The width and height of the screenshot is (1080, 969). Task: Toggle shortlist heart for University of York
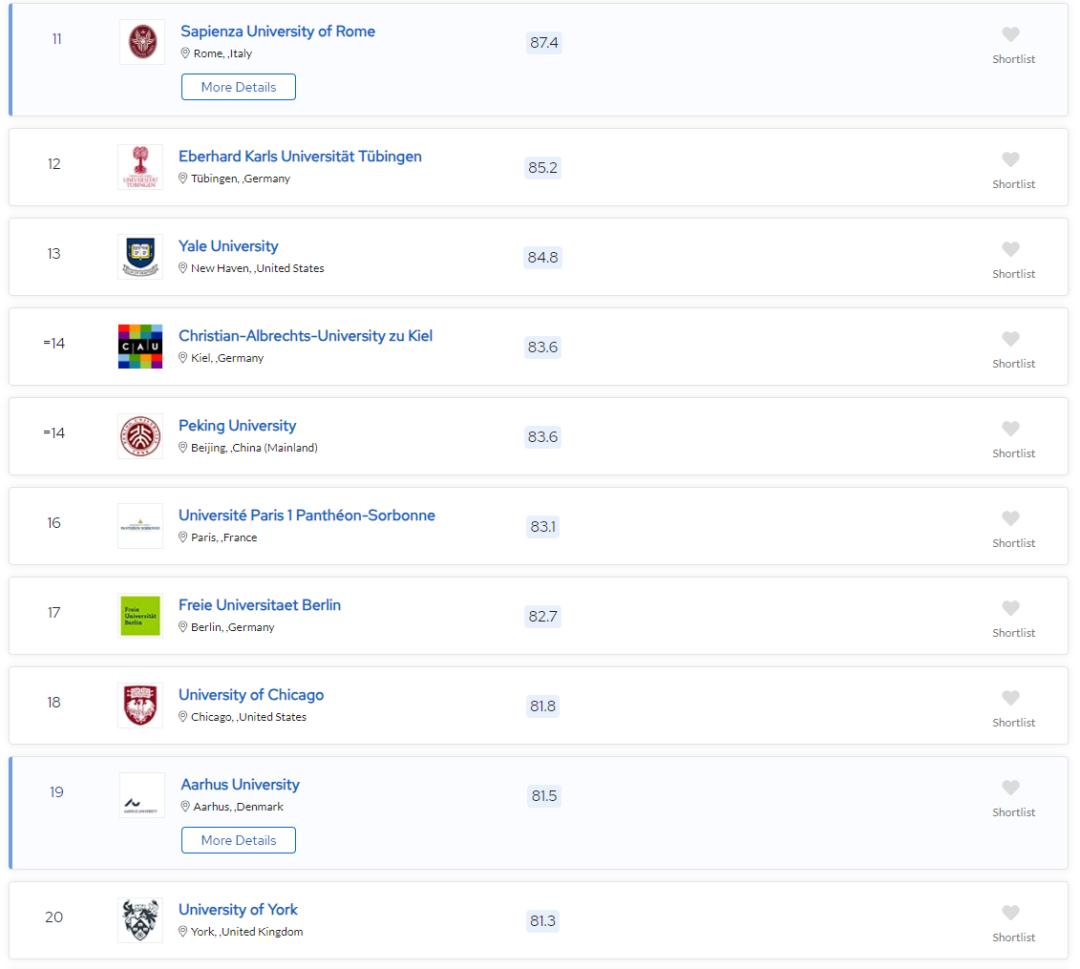coord(1013,913)
